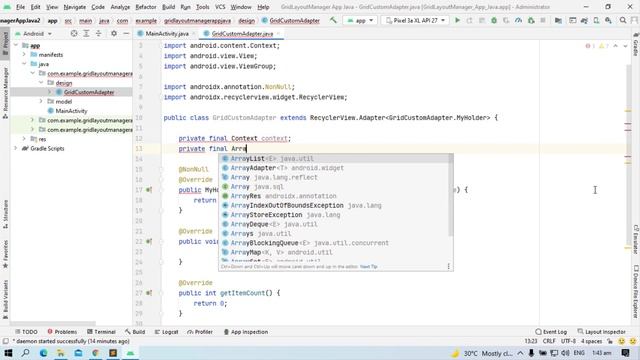Image resolution: width=640 pixels, height=360 pixels.
Task: Open the File menu
Action: (x=20, y=7)
